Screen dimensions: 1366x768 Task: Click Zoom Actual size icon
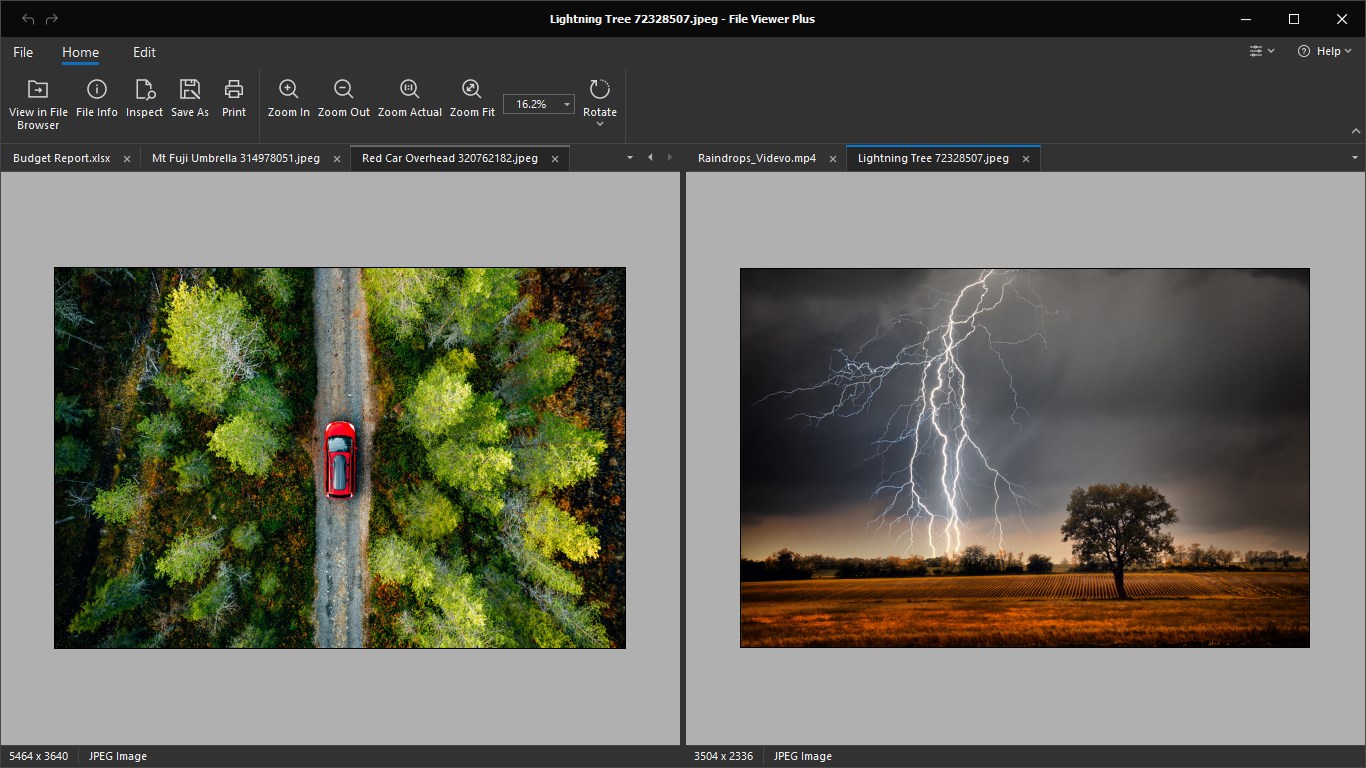pyautogui.click(x=409, y=89)
